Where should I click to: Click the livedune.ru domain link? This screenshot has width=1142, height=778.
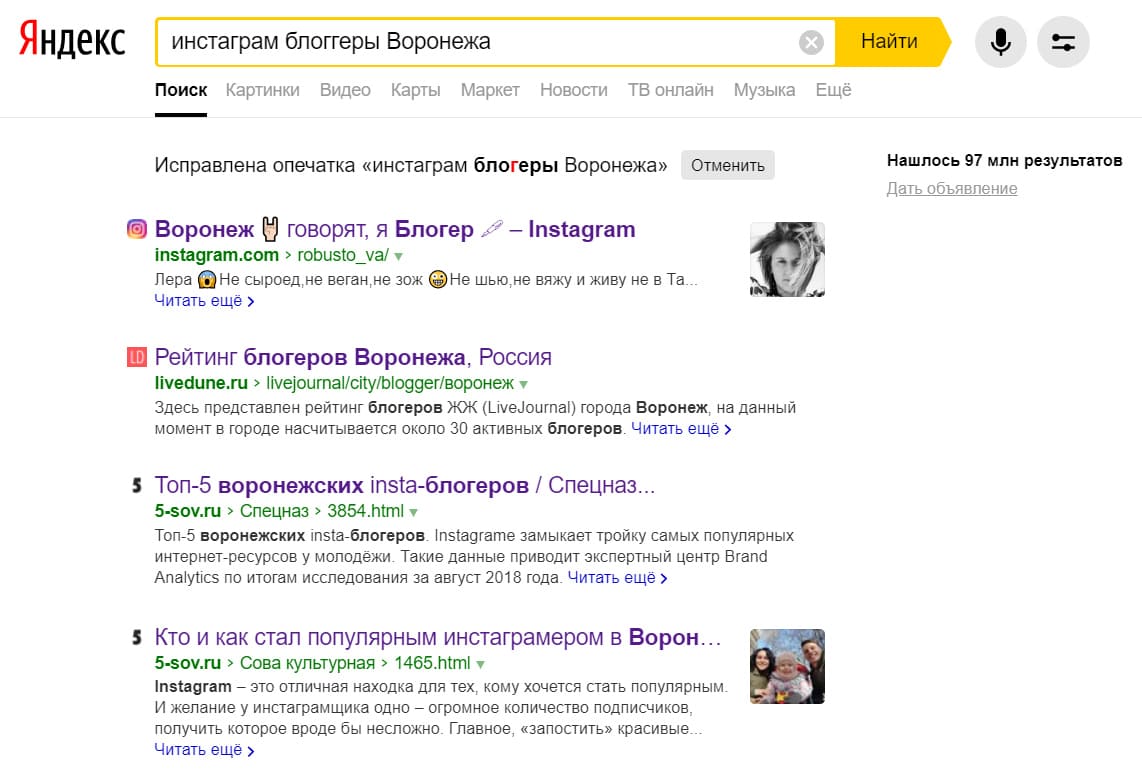coord(201,383)
